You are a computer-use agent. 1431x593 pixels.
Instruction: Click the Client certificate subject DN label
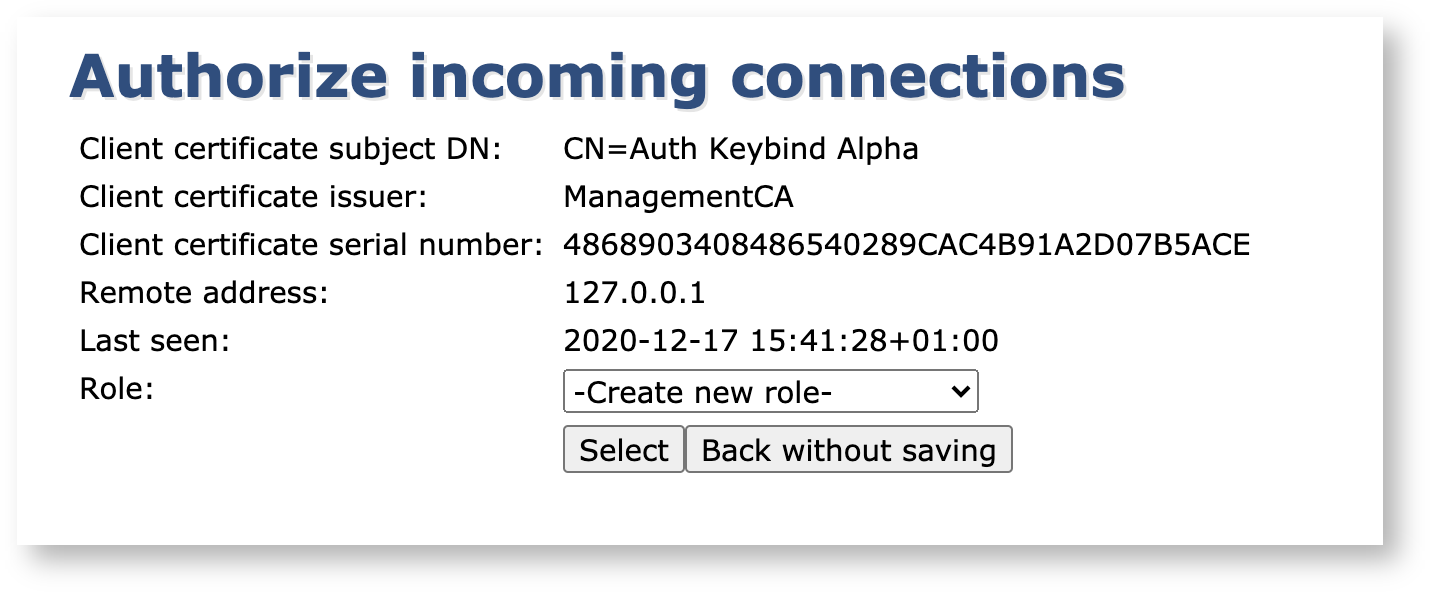click(x=290, y=150)
